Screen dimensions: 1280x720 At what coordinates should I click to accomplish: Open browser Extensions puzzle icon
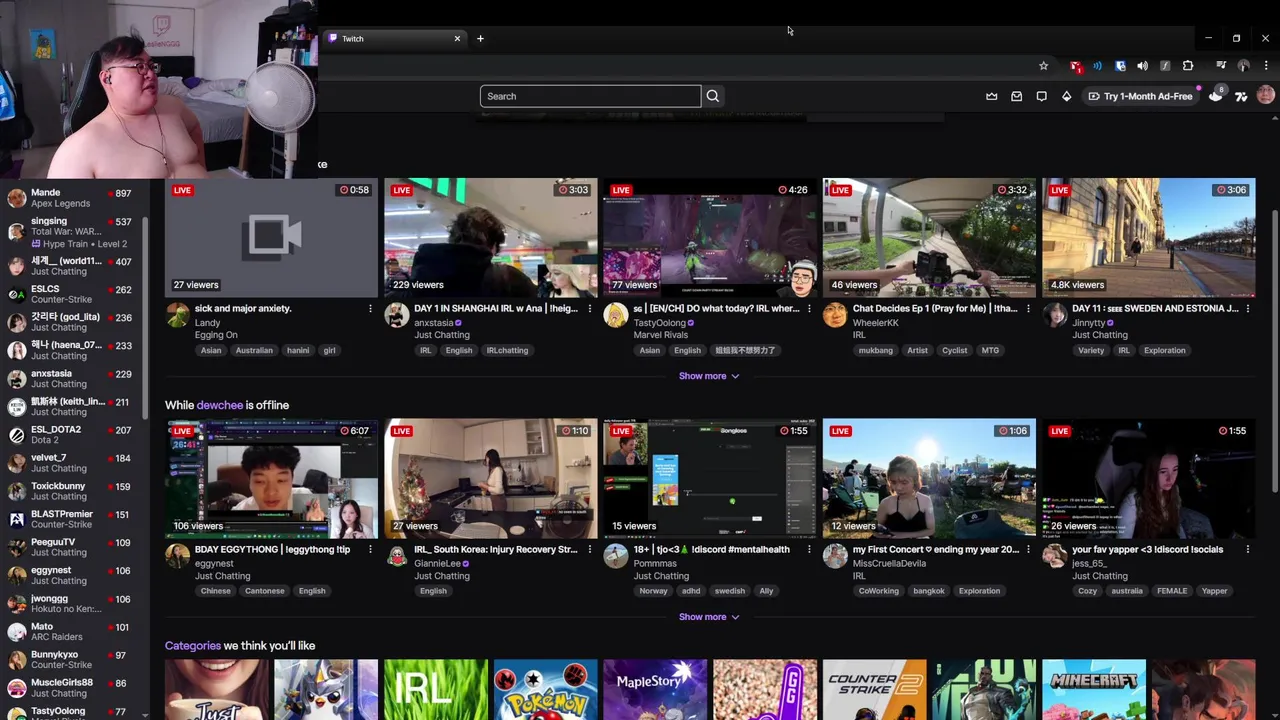(x=1188, y=66)
